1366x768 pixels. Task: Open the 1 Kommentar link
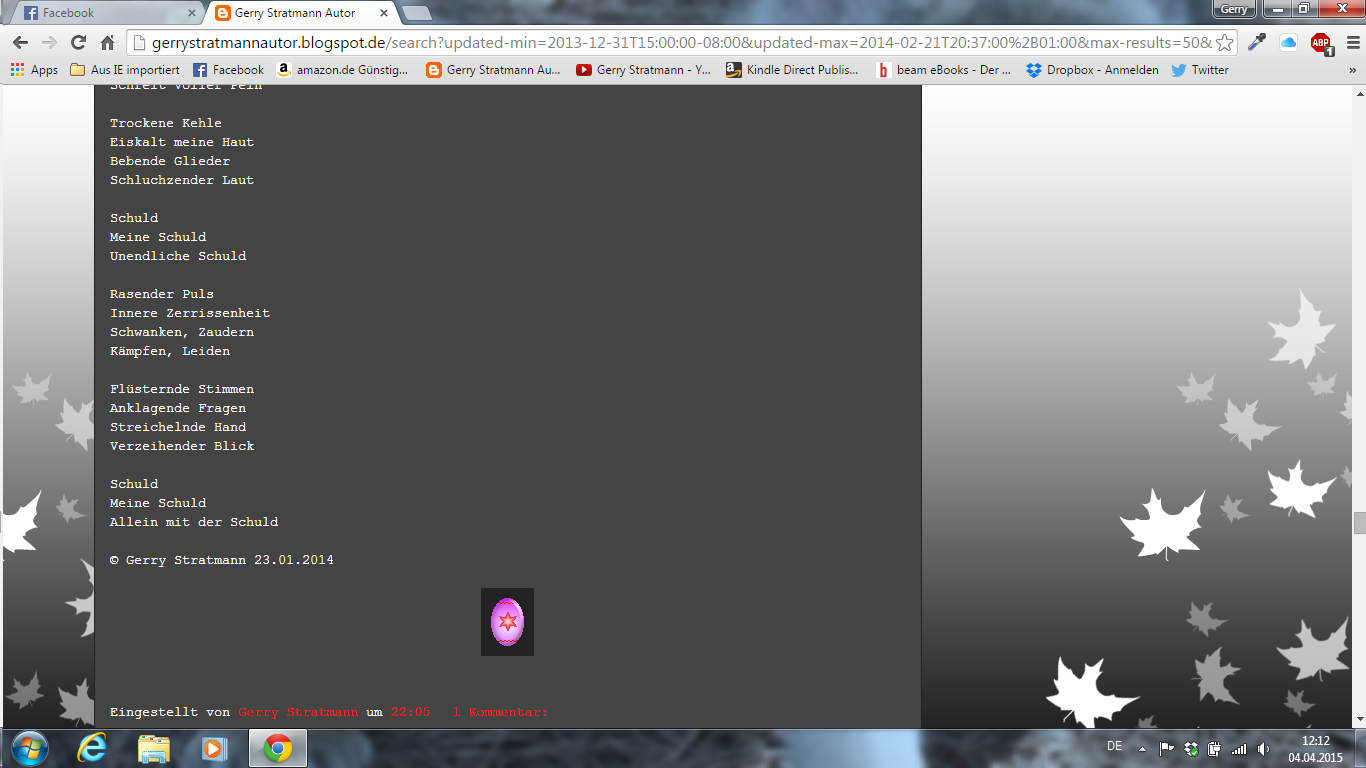pos(500,712)
